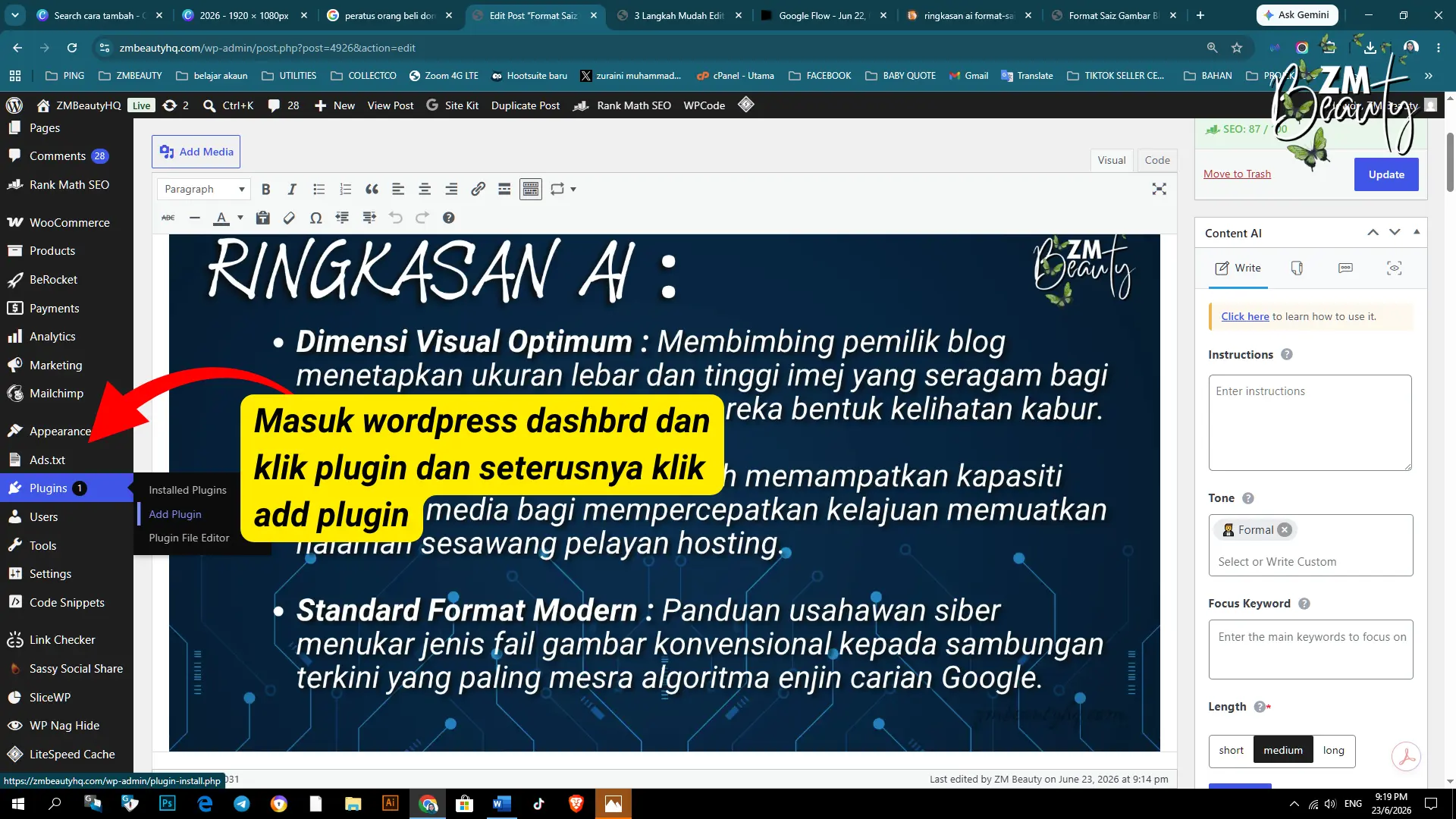Screen dimensions: 1456x819
Task: Click the 'Click here' help link
Action: (x=1244, y=317)
